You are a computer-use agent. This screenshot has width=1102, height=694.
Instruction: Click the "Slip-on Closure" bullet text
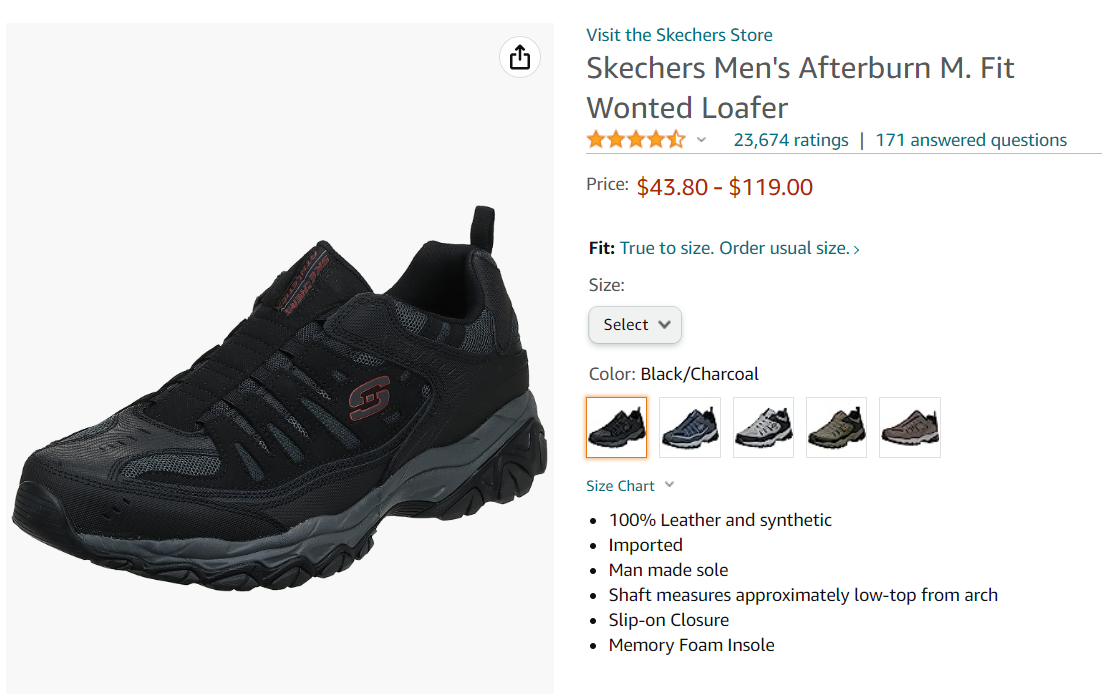668,620
